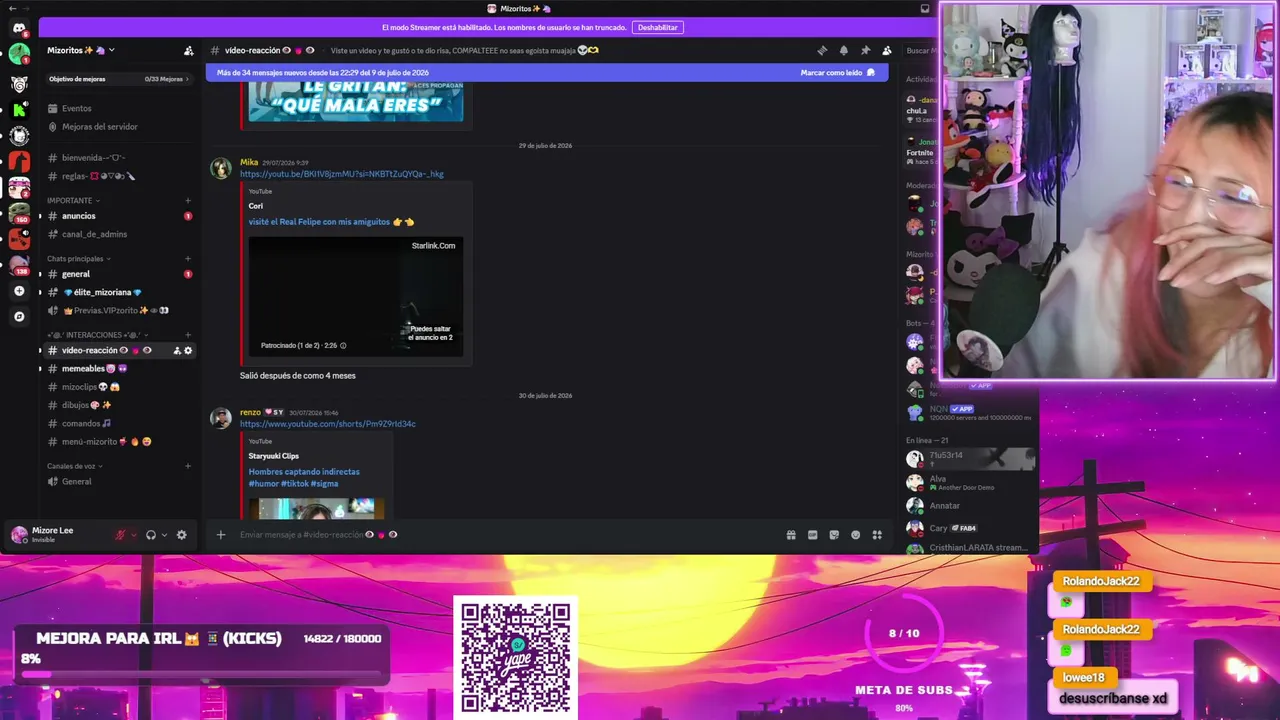Open Objetivo de mejoras boost goal

[x=118, y=79]
